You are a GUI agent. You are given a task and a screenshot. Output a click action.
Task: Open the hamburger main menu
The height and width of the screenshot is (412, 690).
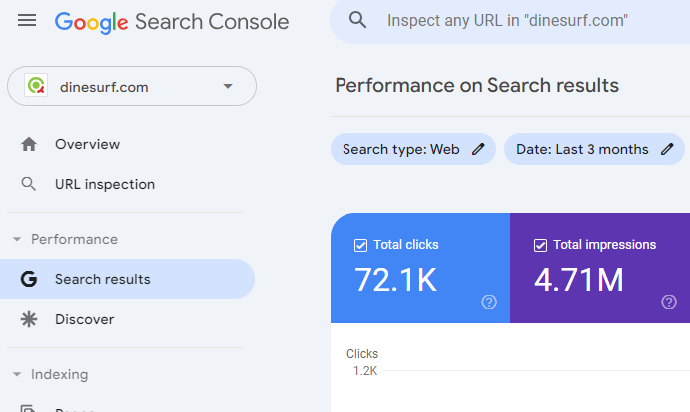coord(27,21)
